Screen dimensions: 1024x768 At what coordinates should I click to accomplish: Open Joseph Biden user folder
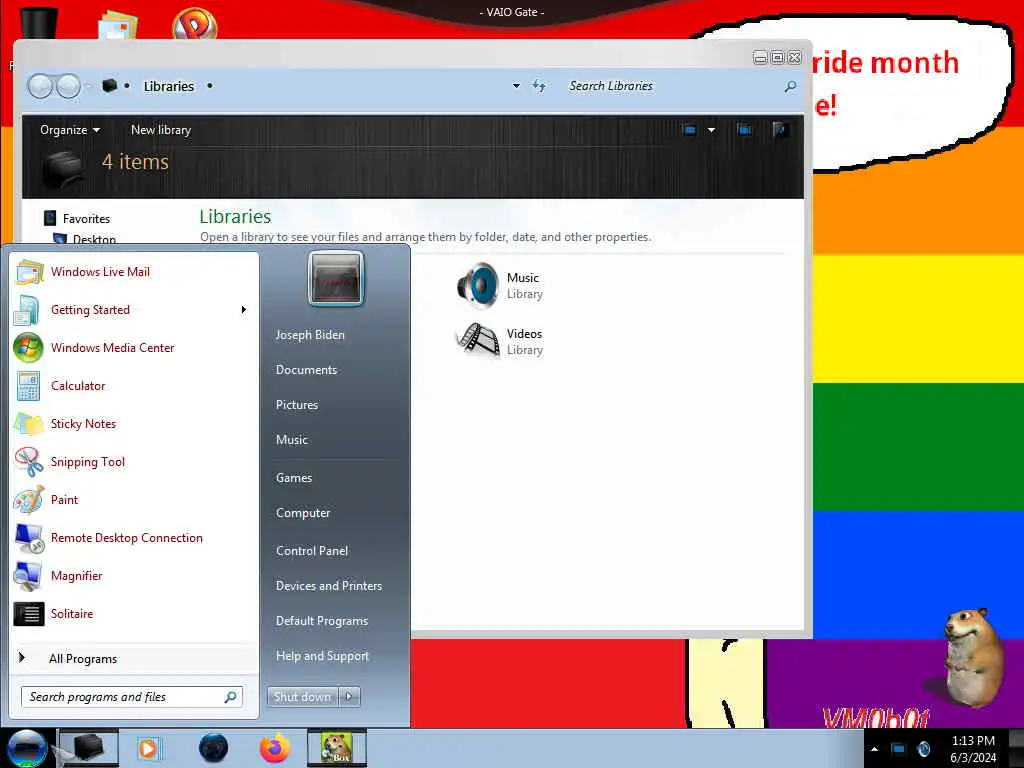click(310, 334)
